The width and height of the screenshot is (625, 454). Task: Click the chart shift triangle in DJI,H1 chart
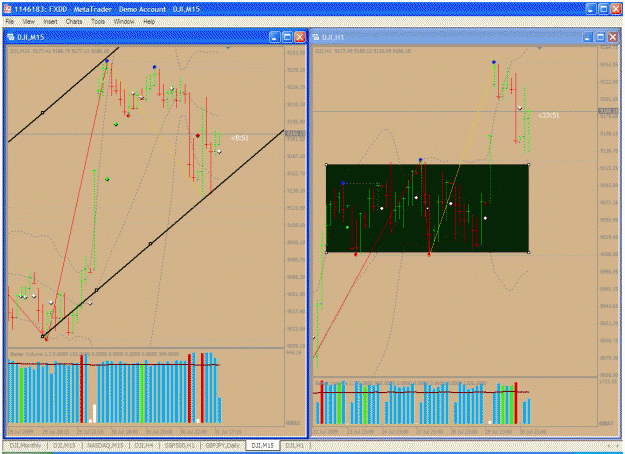[540, 47]
